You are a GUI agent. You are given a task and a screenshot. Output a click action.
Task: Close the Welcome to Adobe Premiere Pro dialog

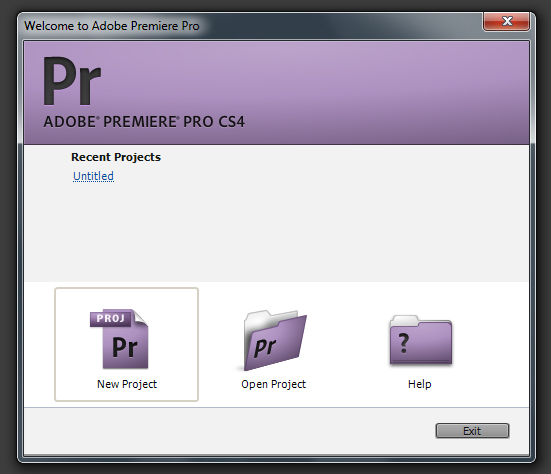(506, 21)
